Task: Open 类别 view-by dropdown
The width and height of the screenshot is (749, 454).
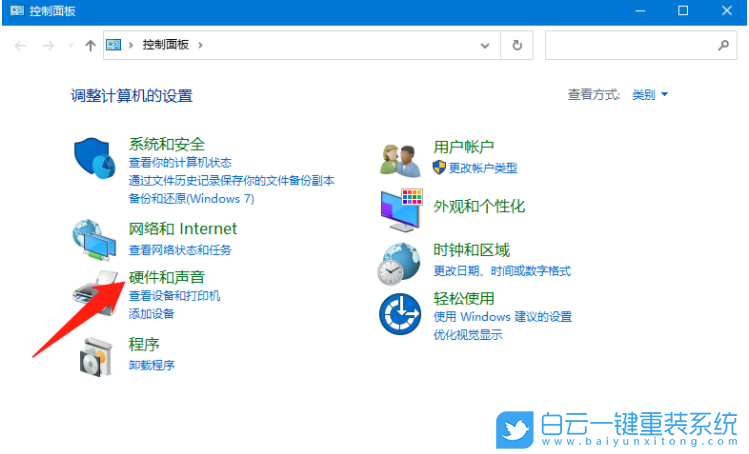Action: pos(650,95)
